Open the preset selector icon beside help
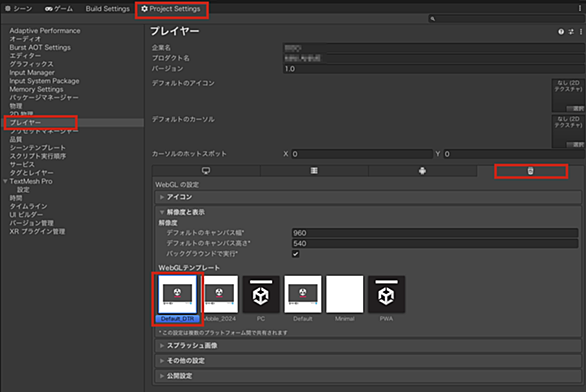This screenshot has width=586, height=392. pyautogui.click(x=571, y=32)
